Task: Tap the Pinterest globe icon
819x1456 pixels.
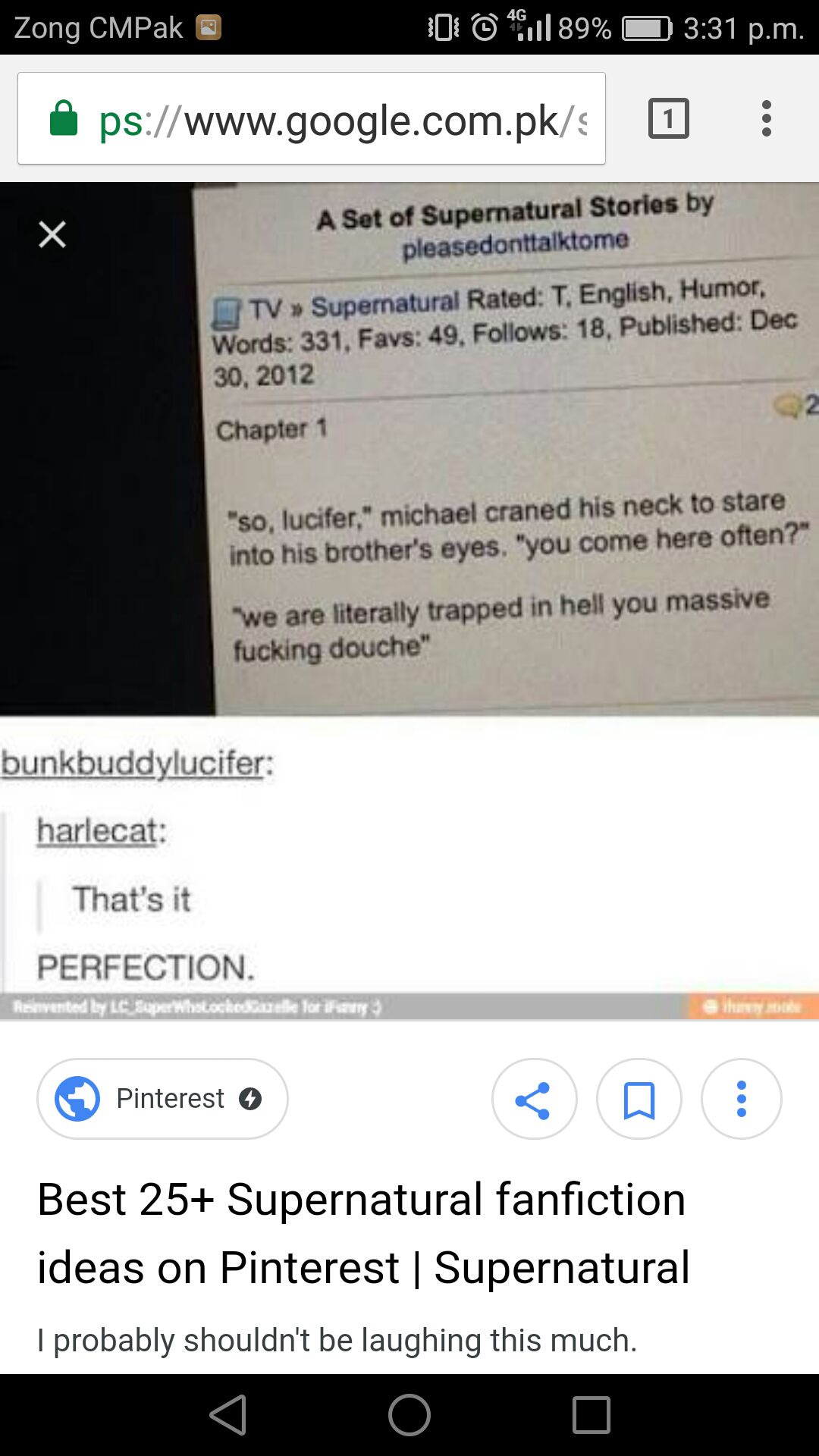Action: click(x=77, y=1099)
